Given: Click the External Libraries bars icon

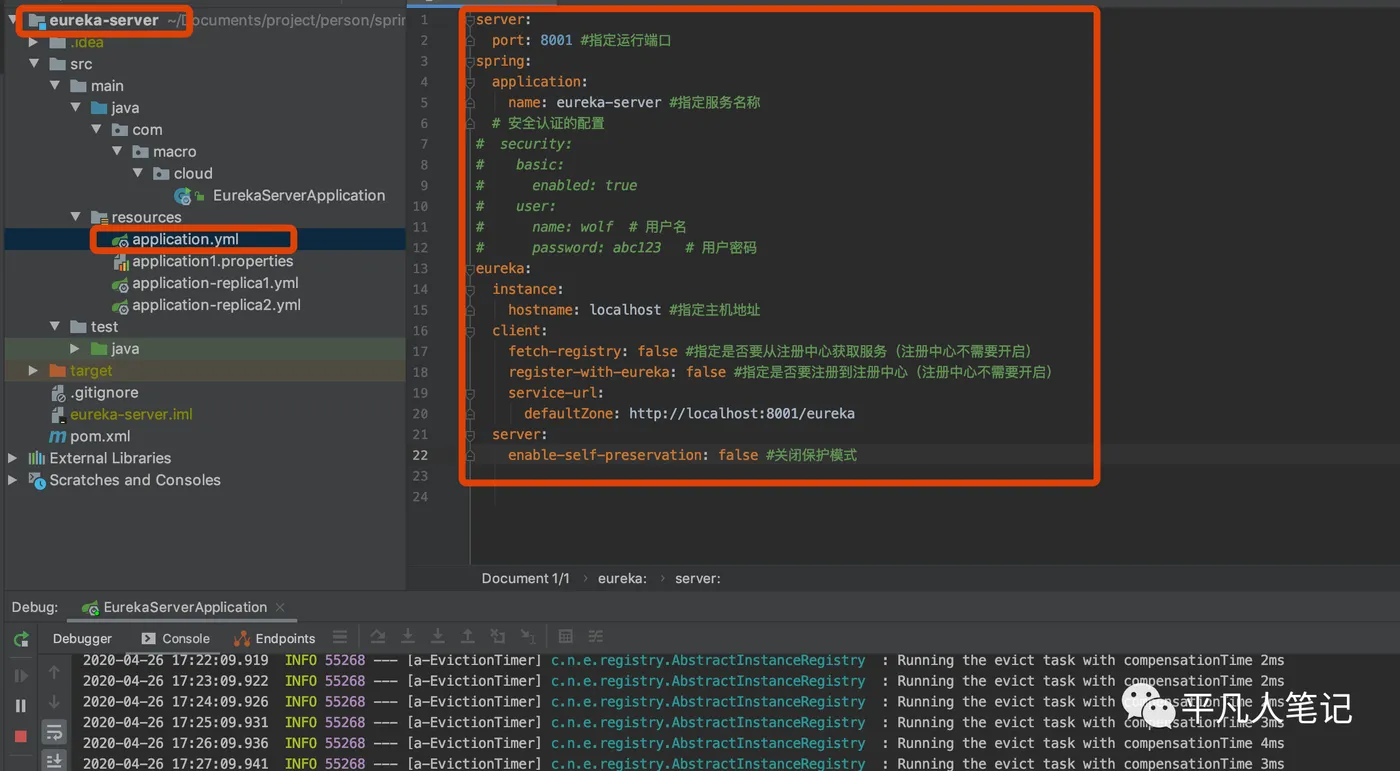Looking at the screenshot, I should pyautogui.click(x=37, y=458).
